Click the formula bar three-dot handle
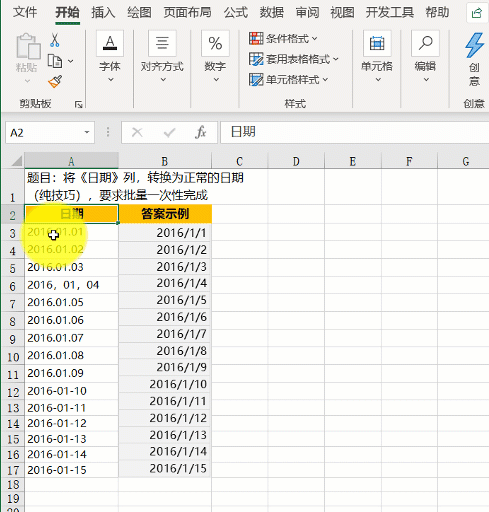The image size is (489, 512). click(x=108, y=132)
